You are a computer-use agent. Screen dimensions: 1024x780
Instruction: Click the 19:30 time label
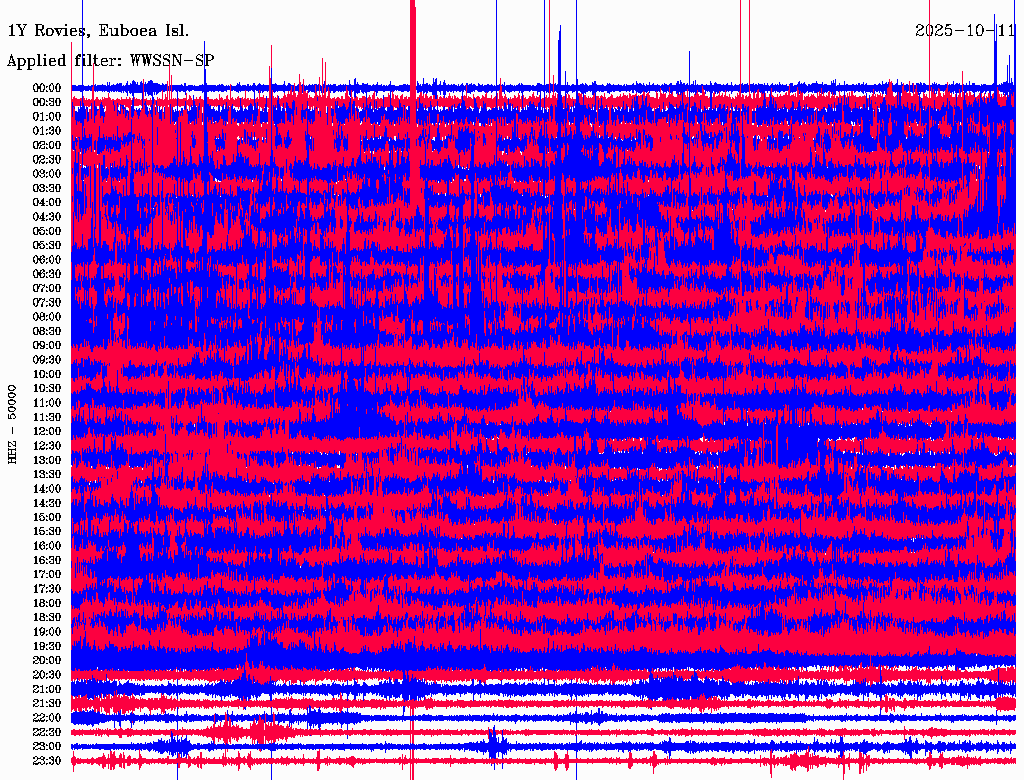coord(47,647)
